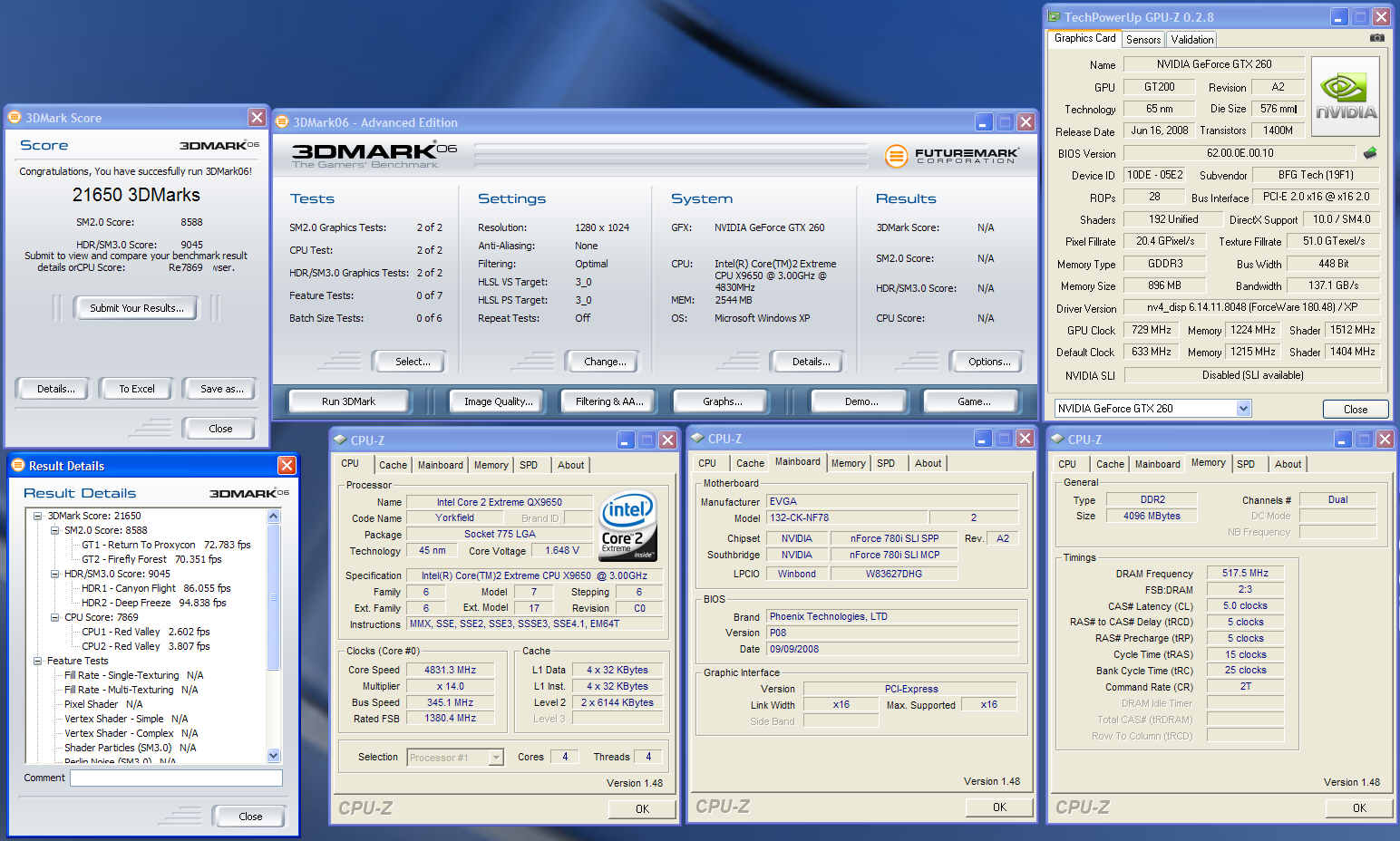Screen dimensions: 1400x841
Task: Minimize the GPU-Z window
Action: (1339, 16)
